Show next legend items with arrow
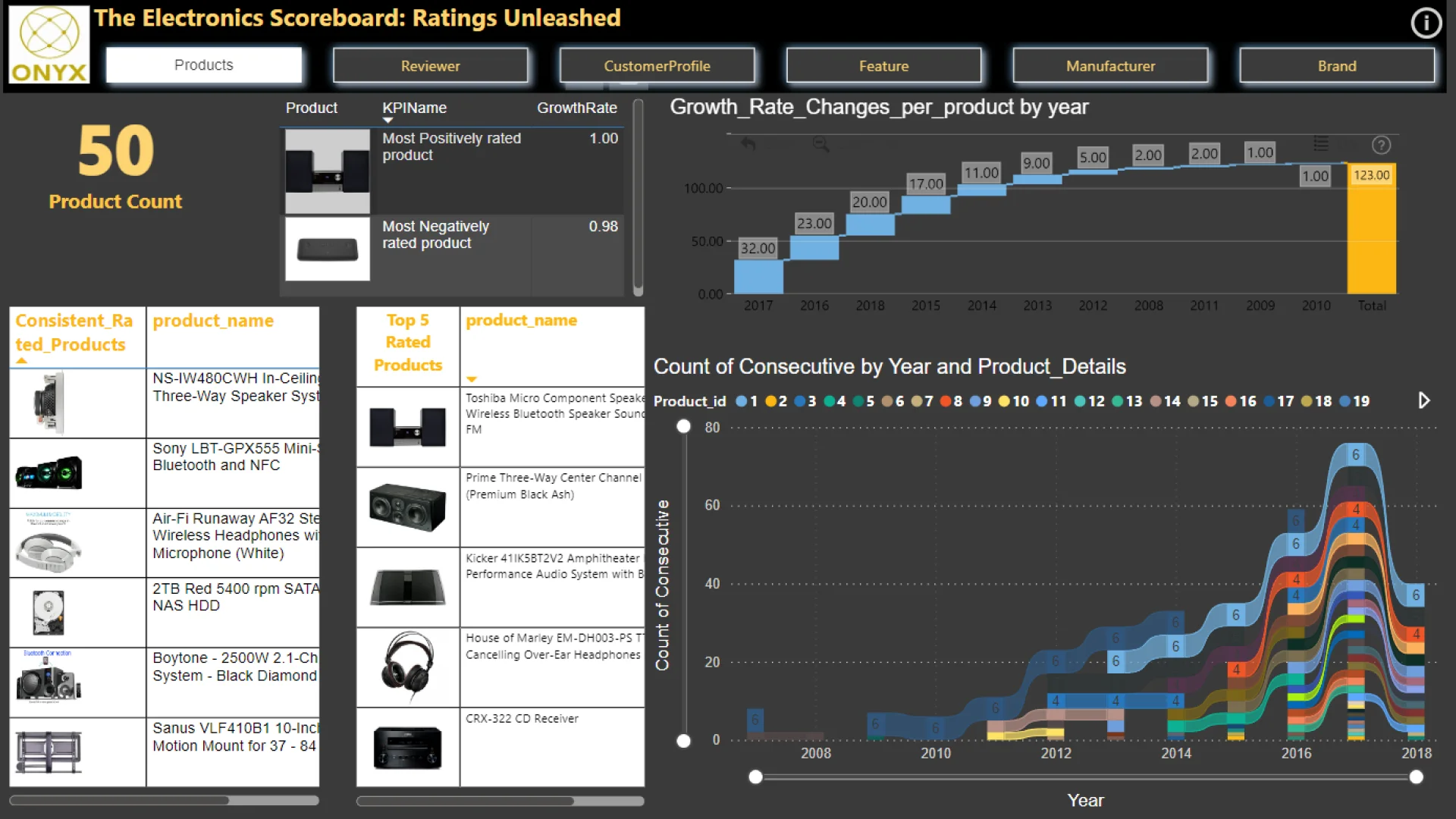1456x819 pixels. point(1424,400)
